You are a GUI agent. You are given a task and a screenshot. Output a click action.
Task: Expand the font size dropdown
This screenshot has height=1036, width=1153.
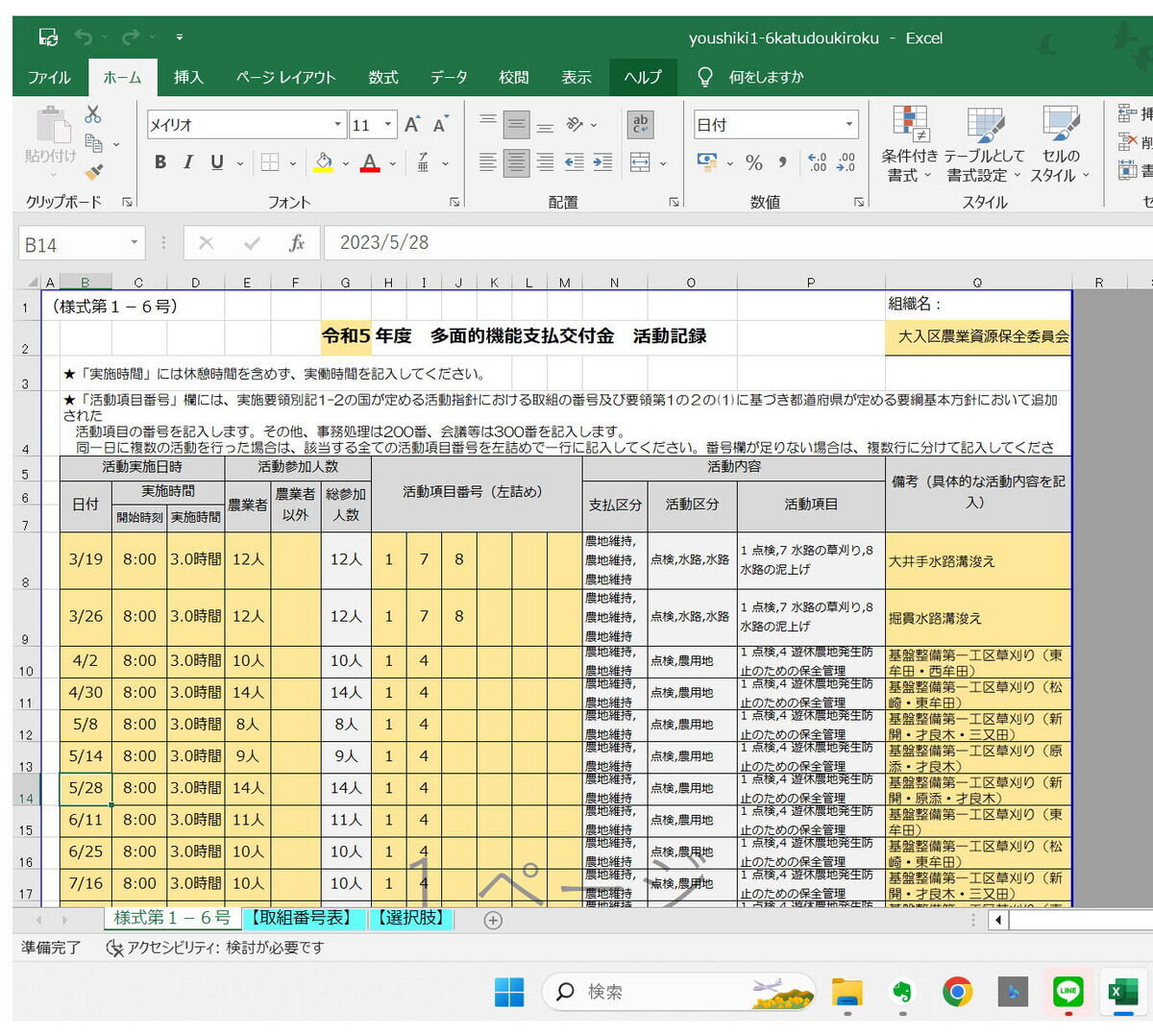(x=388, y=124)
